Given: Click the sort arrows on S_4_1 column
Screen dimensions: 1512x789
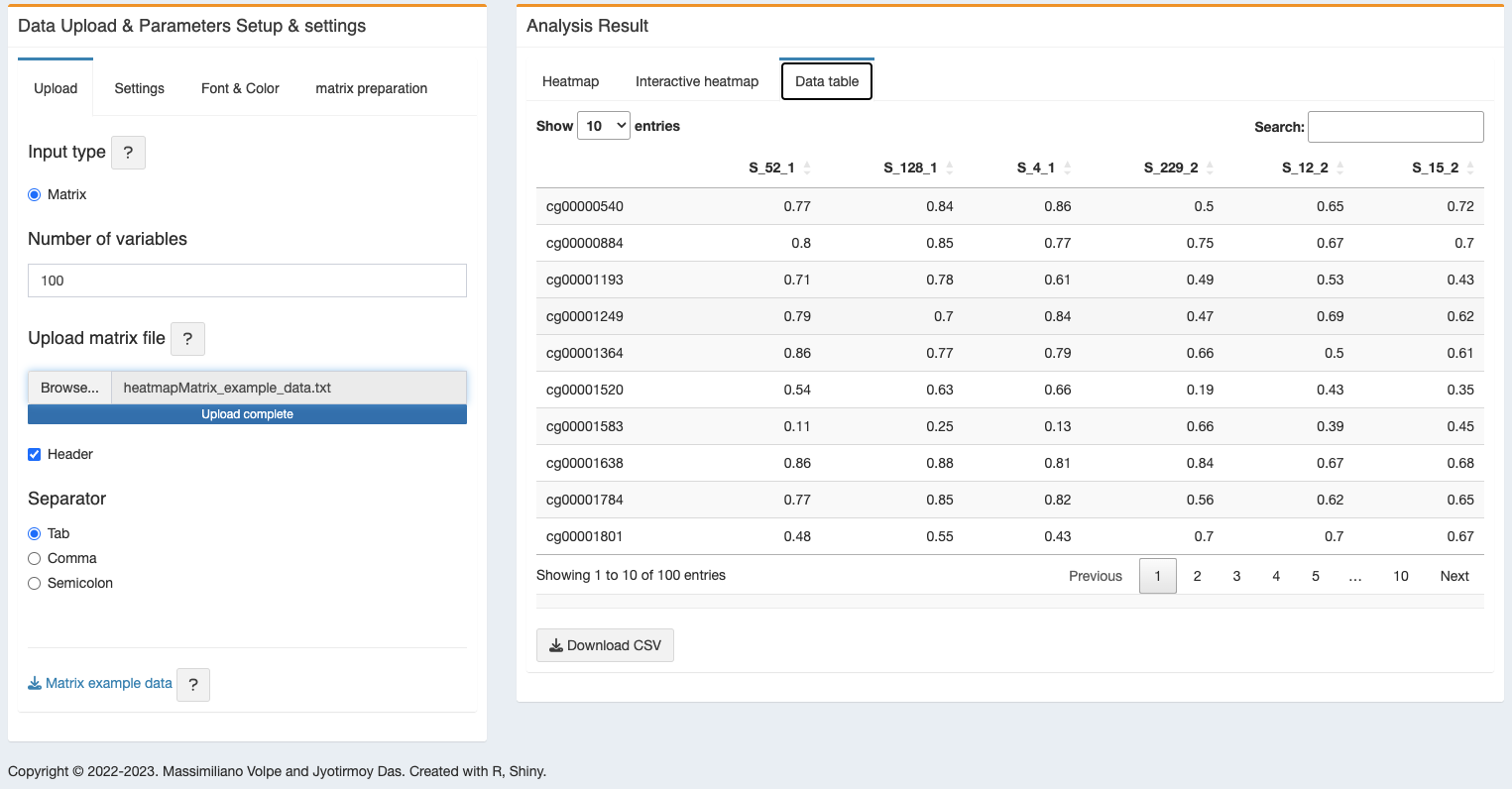Looking at the screenshot, I should point(1067,169).
